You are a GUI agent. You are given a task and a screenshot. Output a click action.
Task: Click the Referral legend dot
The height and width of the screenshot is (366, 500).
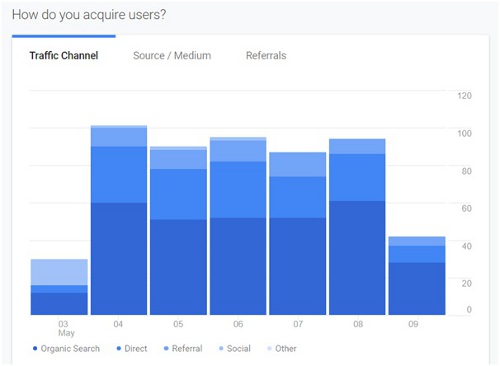pos(166,348)
